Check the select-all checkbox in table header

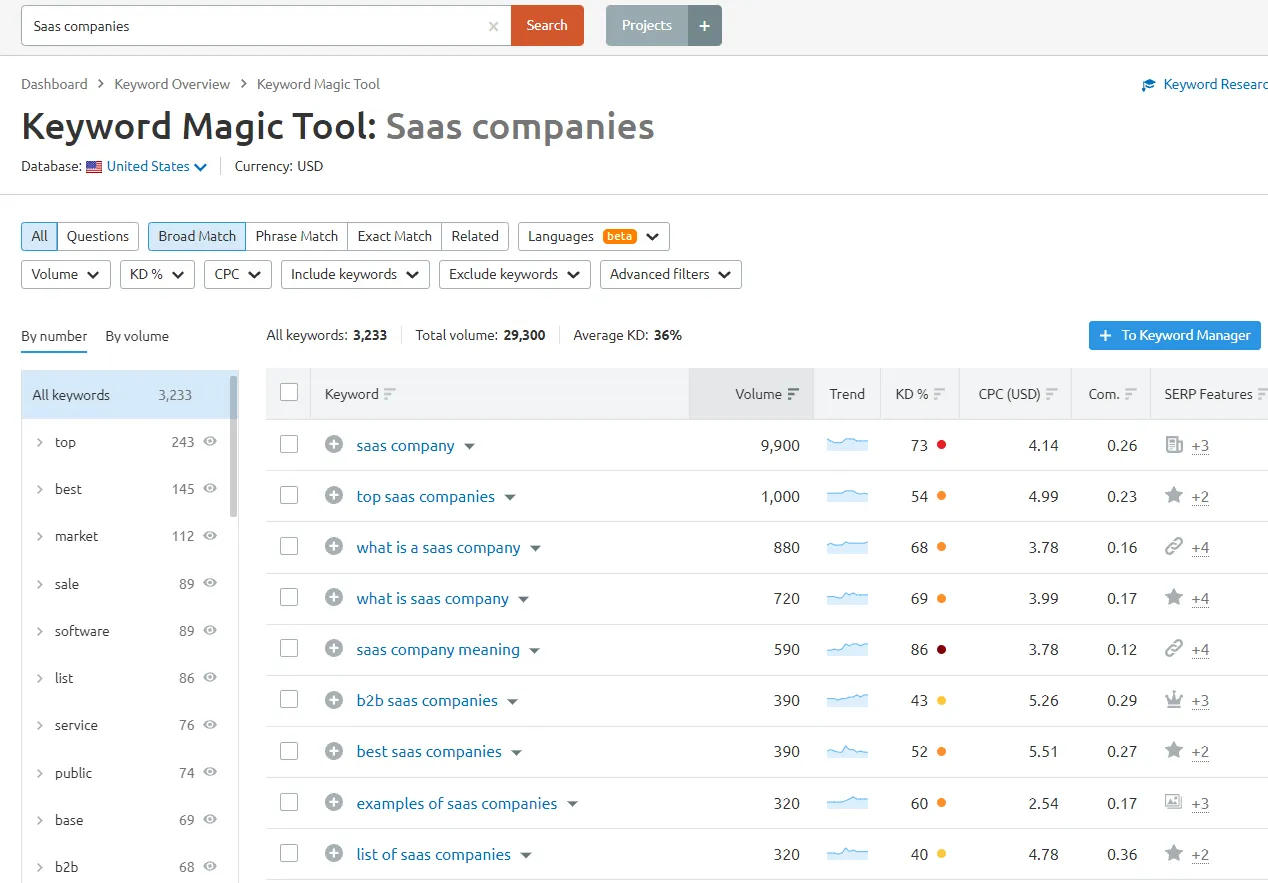(x=289, y=393)
